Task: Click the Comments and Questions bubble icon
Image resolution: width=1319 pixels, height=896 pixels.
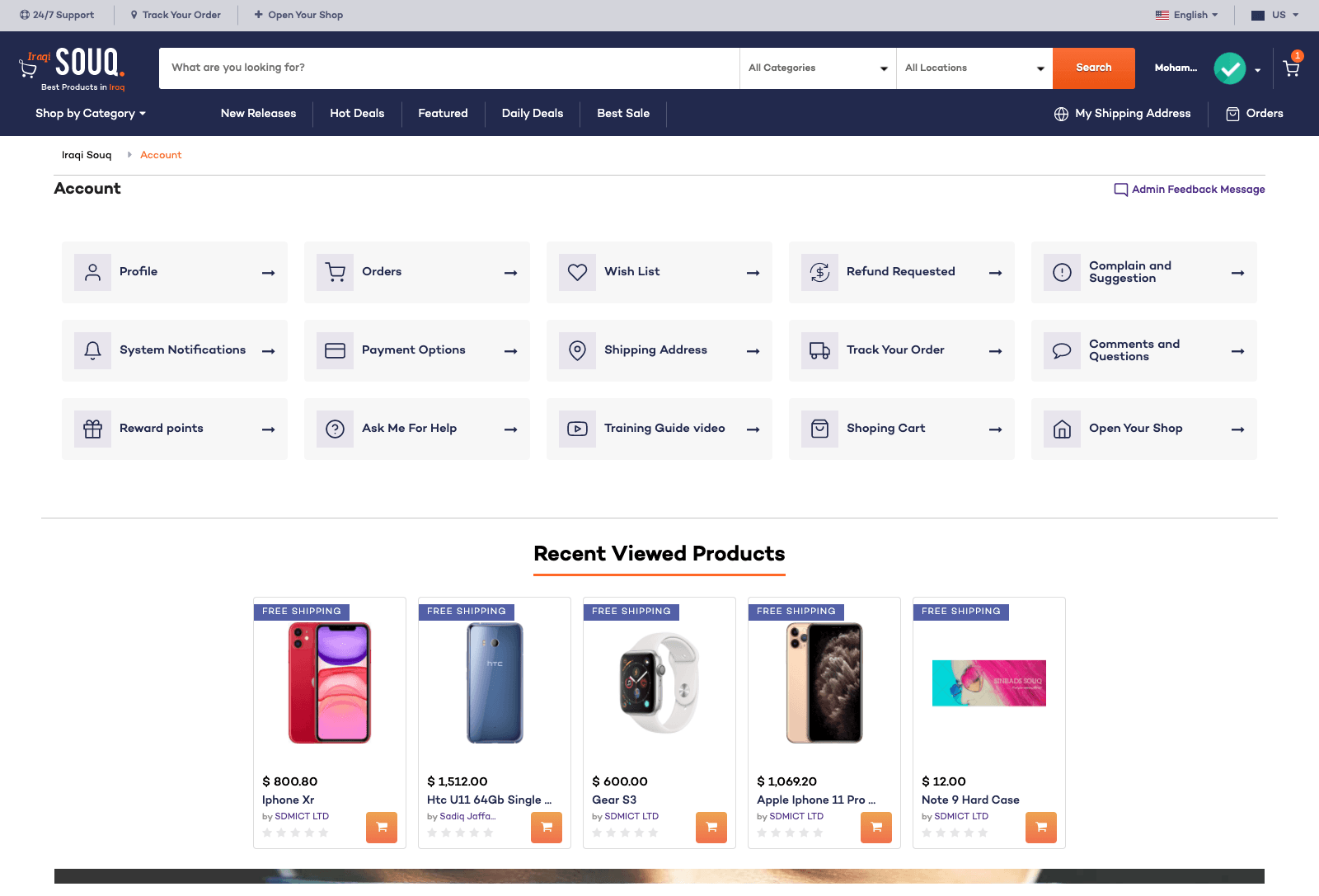Action: 1062,350
